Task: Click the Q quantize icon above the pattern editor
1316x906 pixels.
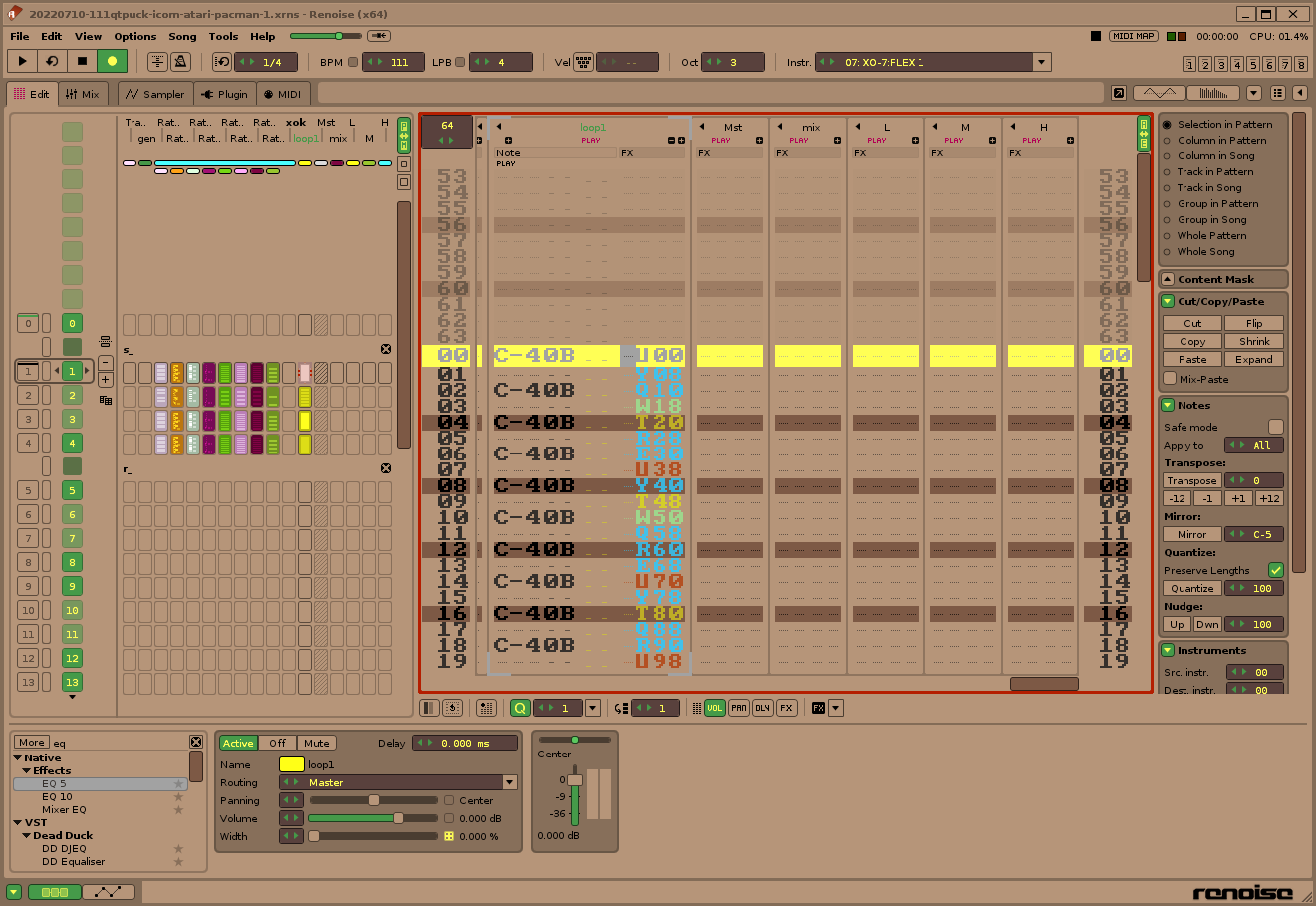Action: pyautogui.click(x=519, y=707)
